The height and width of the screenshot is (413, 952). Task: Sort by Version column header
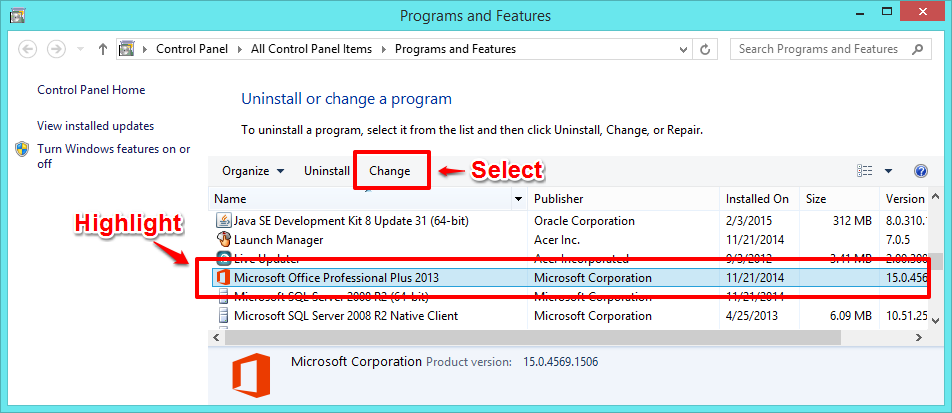[905, 199]
